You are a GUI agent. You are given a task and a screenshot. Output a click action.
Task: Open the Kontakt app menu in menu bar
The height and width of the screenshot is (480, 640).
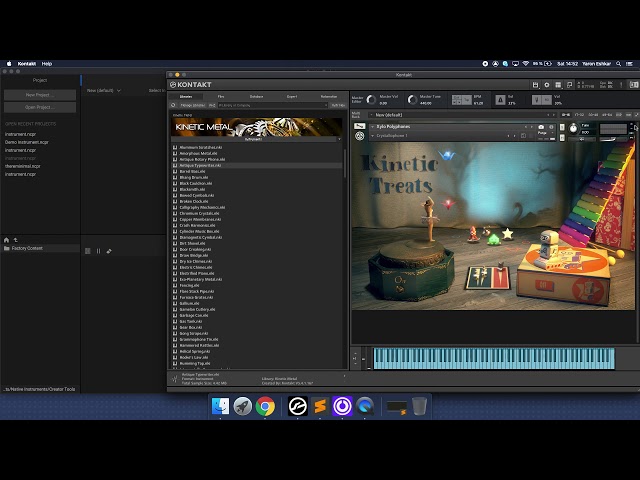[x=27, y=64]
